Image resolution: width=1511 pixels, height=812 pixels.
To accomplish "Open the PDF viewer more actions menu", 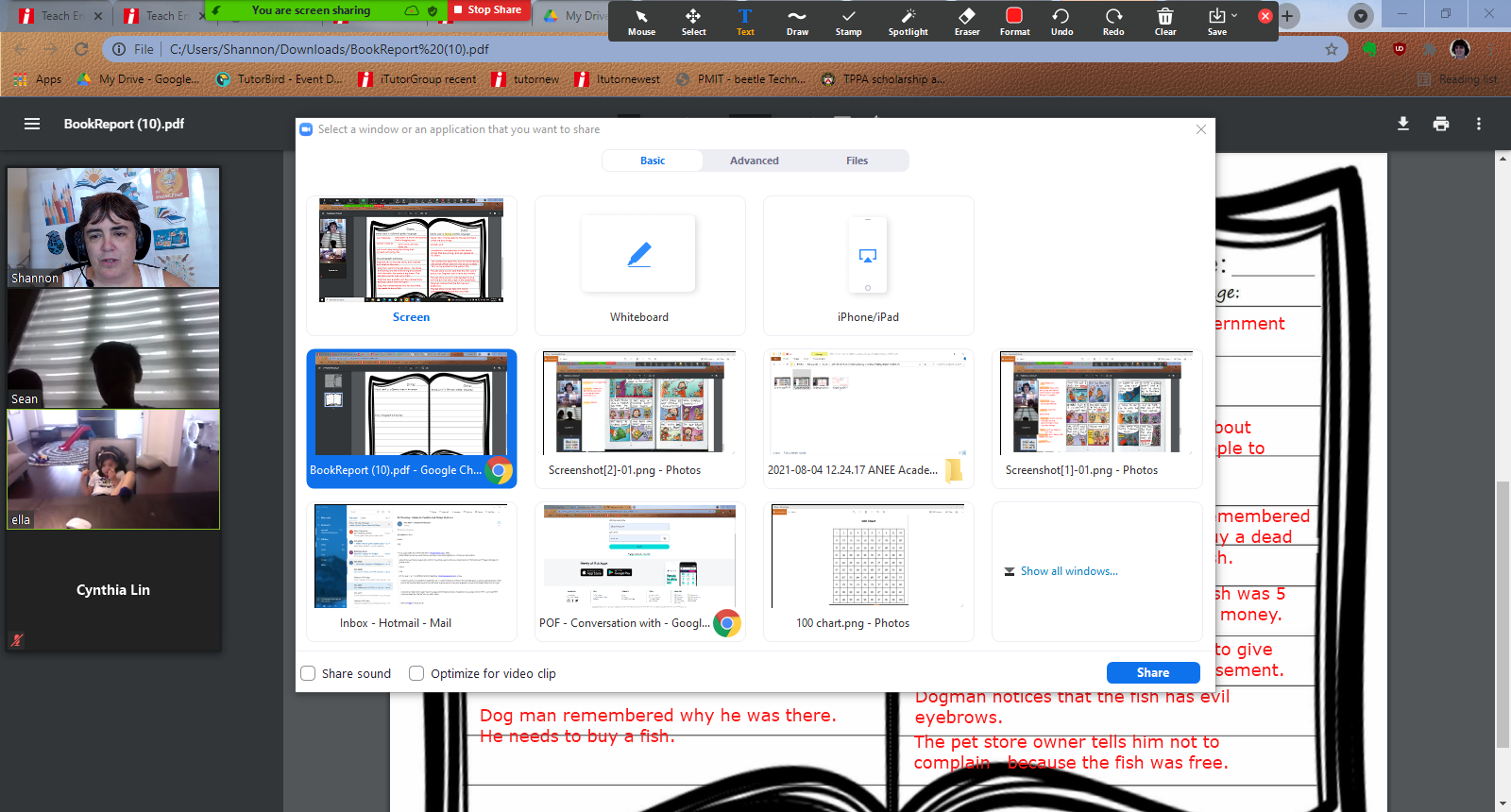I will pyautogui.click(x=1479, y=124).
